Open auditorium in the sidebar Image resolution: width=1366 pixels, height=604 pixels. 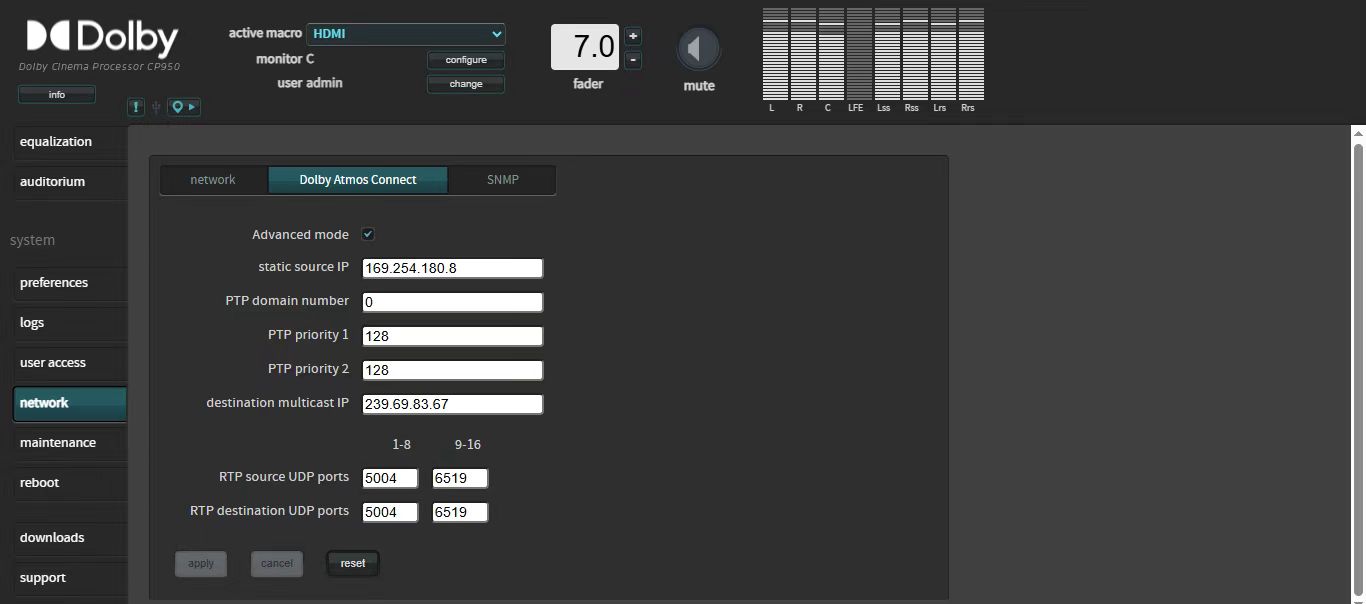click(70, 182)
